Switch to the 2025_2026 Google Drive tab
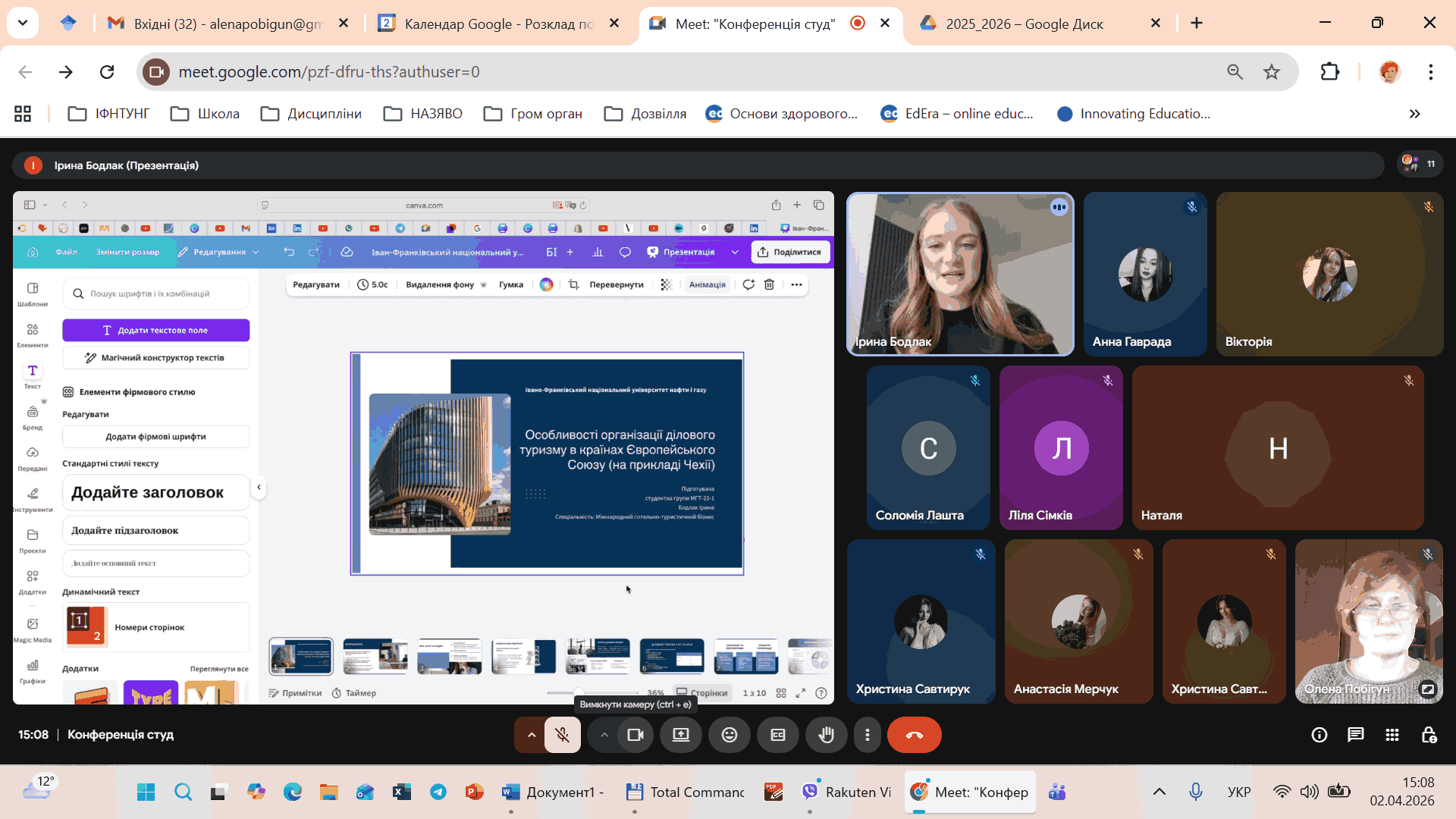 click(1024, 24)
